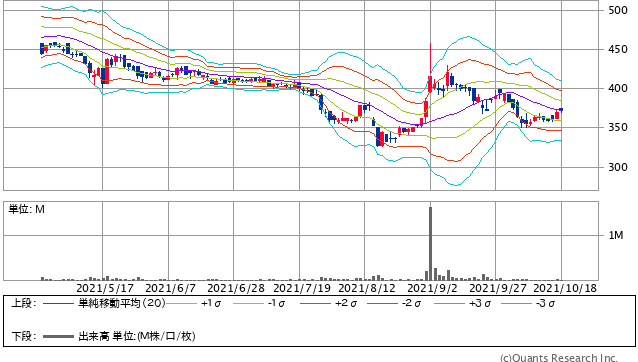638x362 pixels.
Task: Click the 2021/10/18 date label
Action: pyautogui.click(x=565, y=288)
